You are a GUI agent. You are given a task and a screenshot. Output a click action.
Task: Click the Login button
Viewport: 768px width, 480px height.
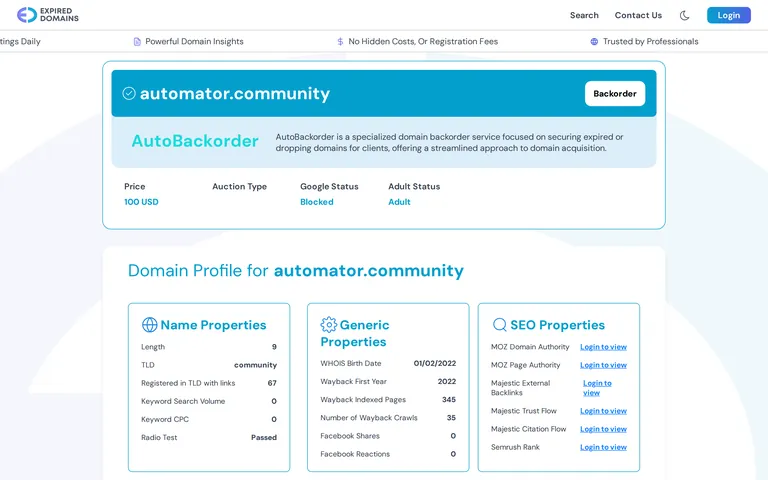click(728, 15)
